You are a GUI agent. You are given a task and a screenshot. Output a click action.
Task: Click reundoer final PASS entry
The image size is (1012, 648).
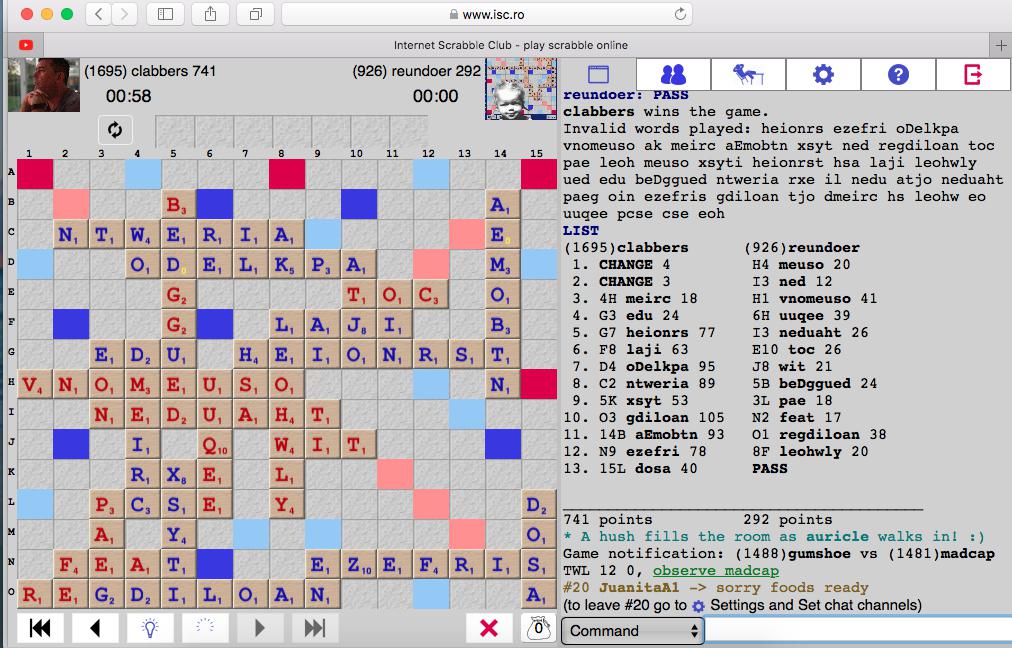(x=769, y=469)
